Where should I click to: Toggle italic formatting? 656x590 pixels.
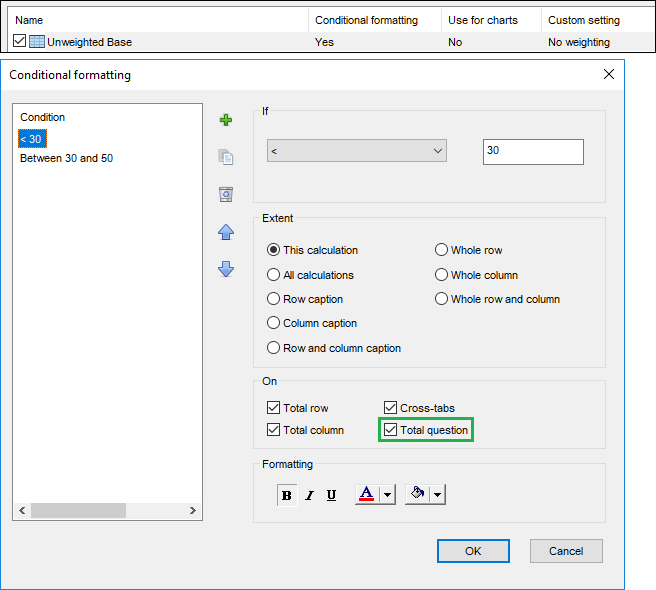pyautogui.click(x=310, y=495)
